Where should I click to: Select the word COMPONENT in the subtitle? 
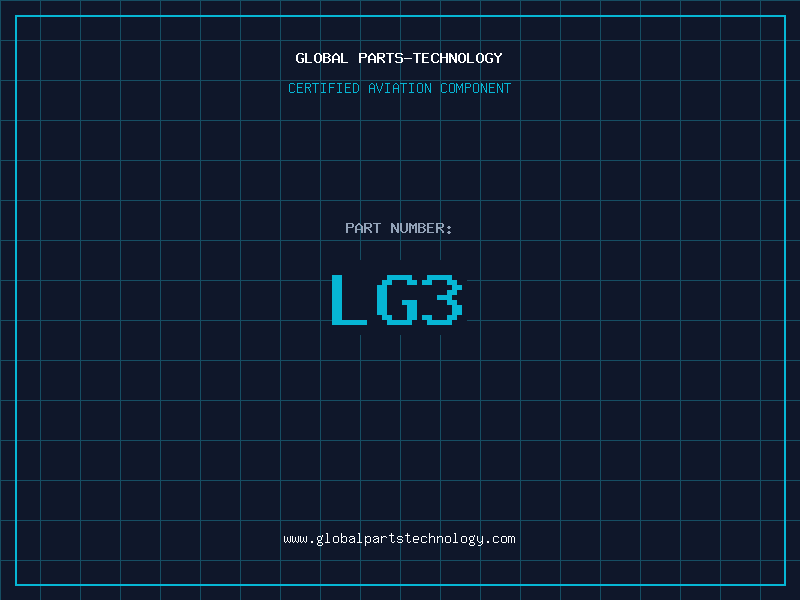[475, 88]
